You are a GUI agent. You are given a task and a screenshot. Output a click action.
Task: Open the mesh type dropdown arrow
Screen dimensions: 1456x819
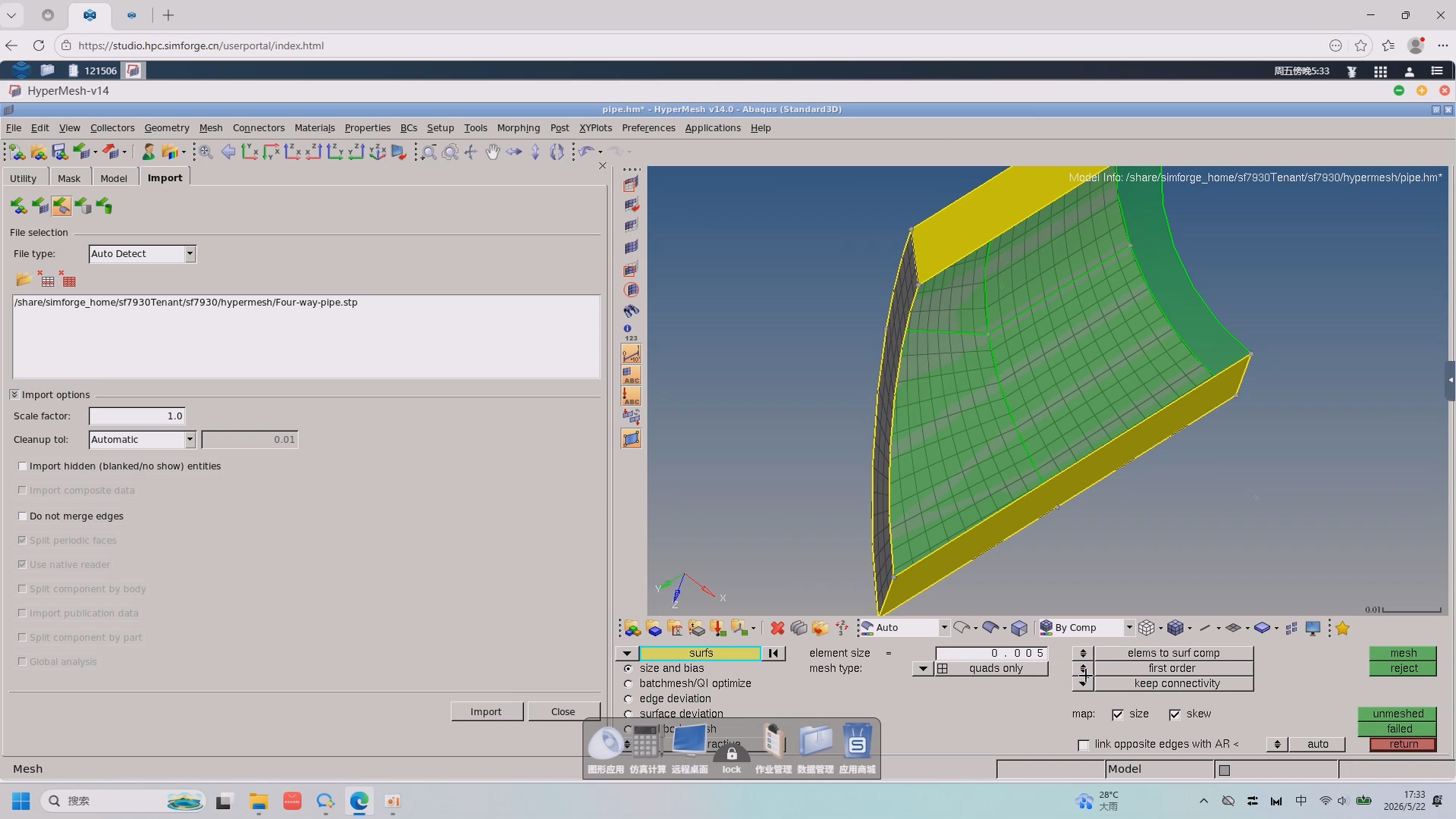tap(922, 668)
